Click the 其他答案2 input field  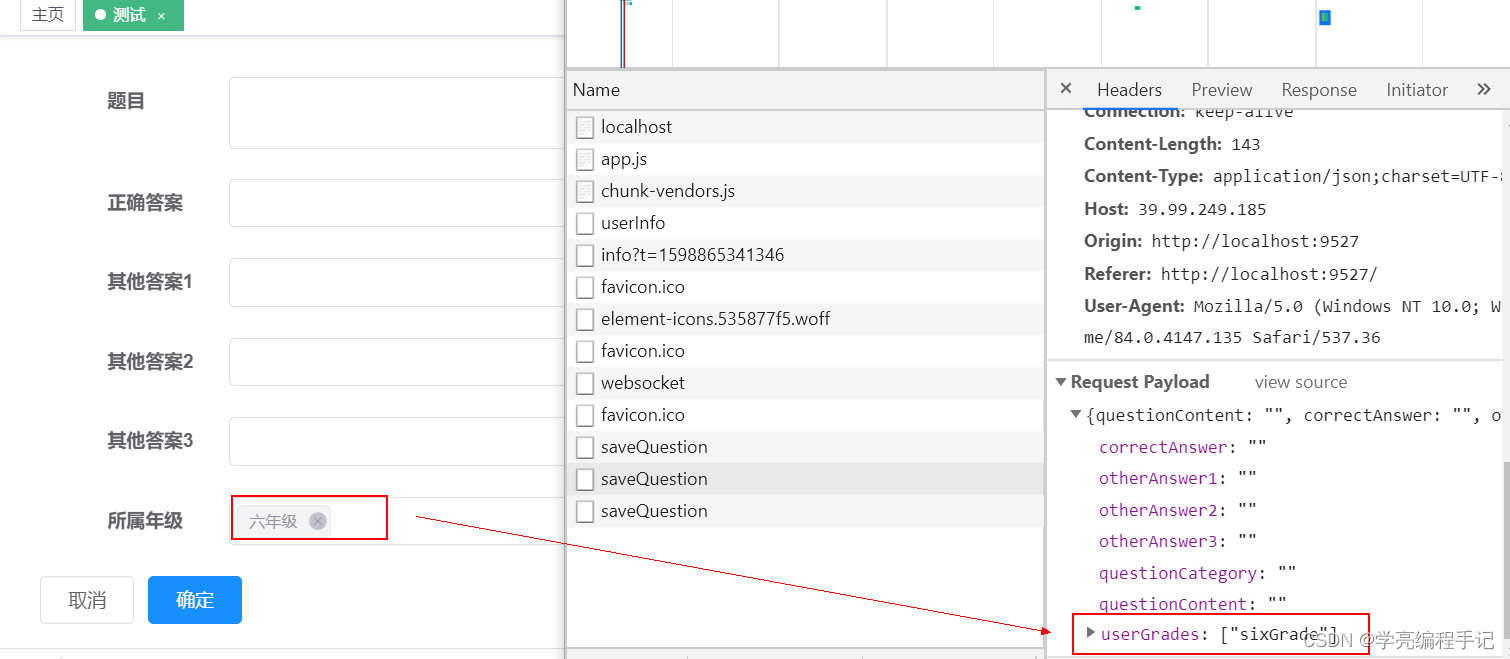pos(398,362)
